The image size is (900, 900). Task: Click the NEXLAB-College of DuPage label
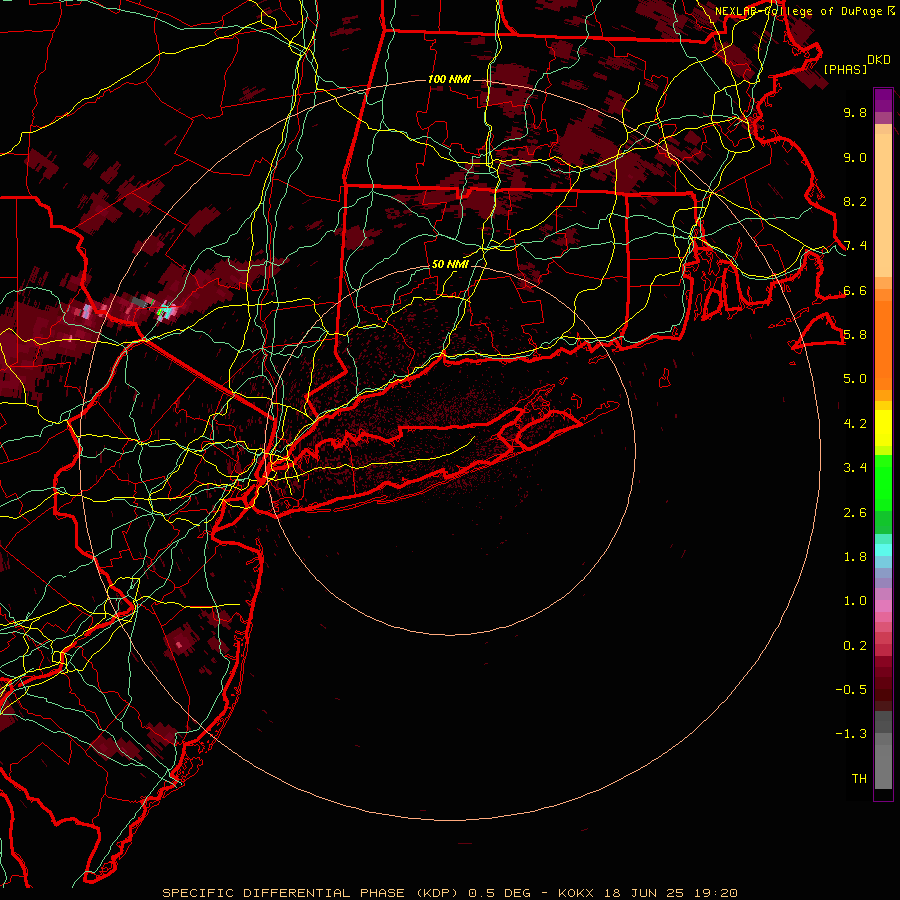click(798, 11)
